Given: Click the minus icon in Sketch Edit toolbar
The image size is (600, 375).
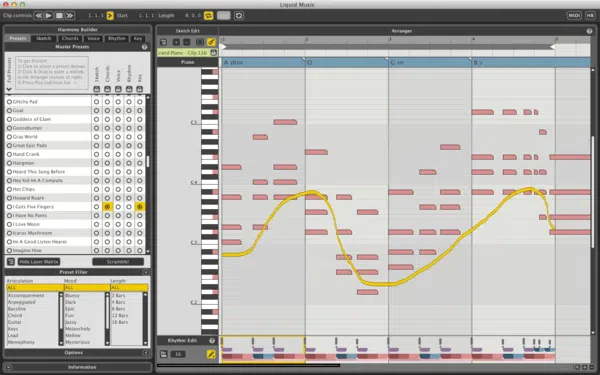Looking at the screenshot, I should coord(186,42).
